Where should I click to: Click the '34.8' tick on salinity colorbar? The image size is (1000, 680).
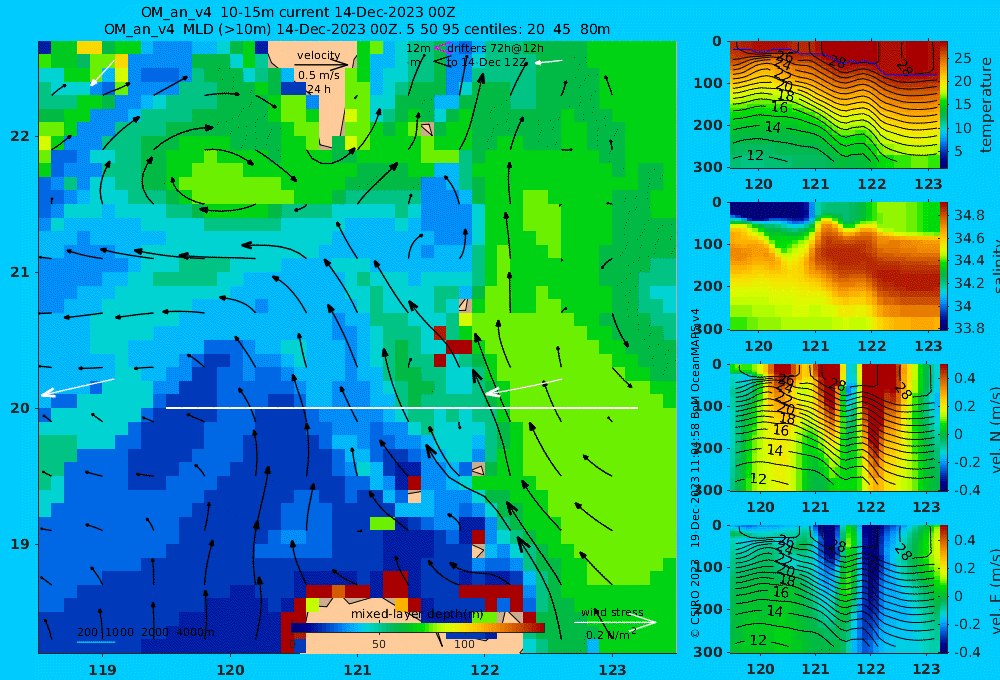pyautogui.click(x=969, y=215)
